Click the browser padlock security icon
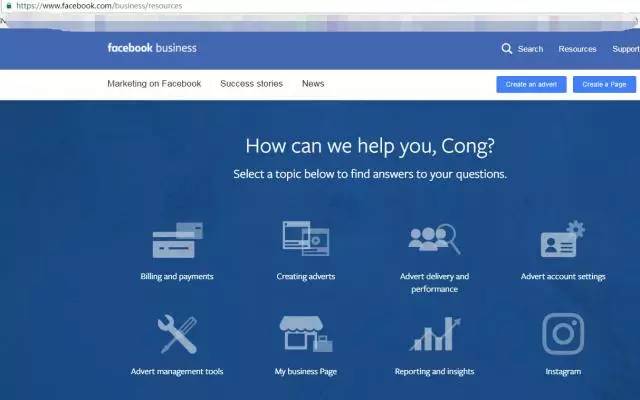Viewport: 640px width, 400px height. coord(9,6)
